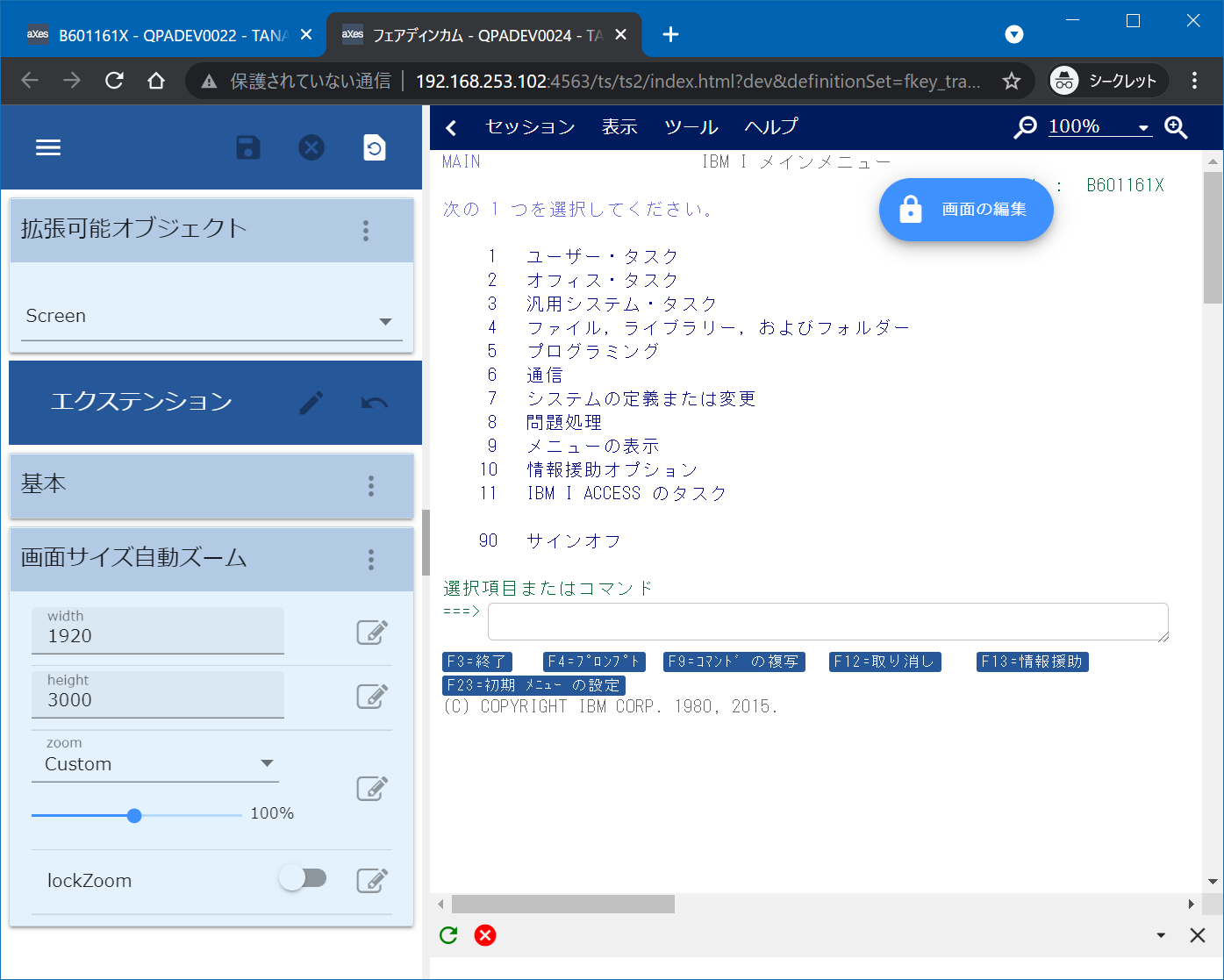Click the terminal vertical scrollbar thumb
Screen dimensions: 1224x980
(x=1213, y=237)
